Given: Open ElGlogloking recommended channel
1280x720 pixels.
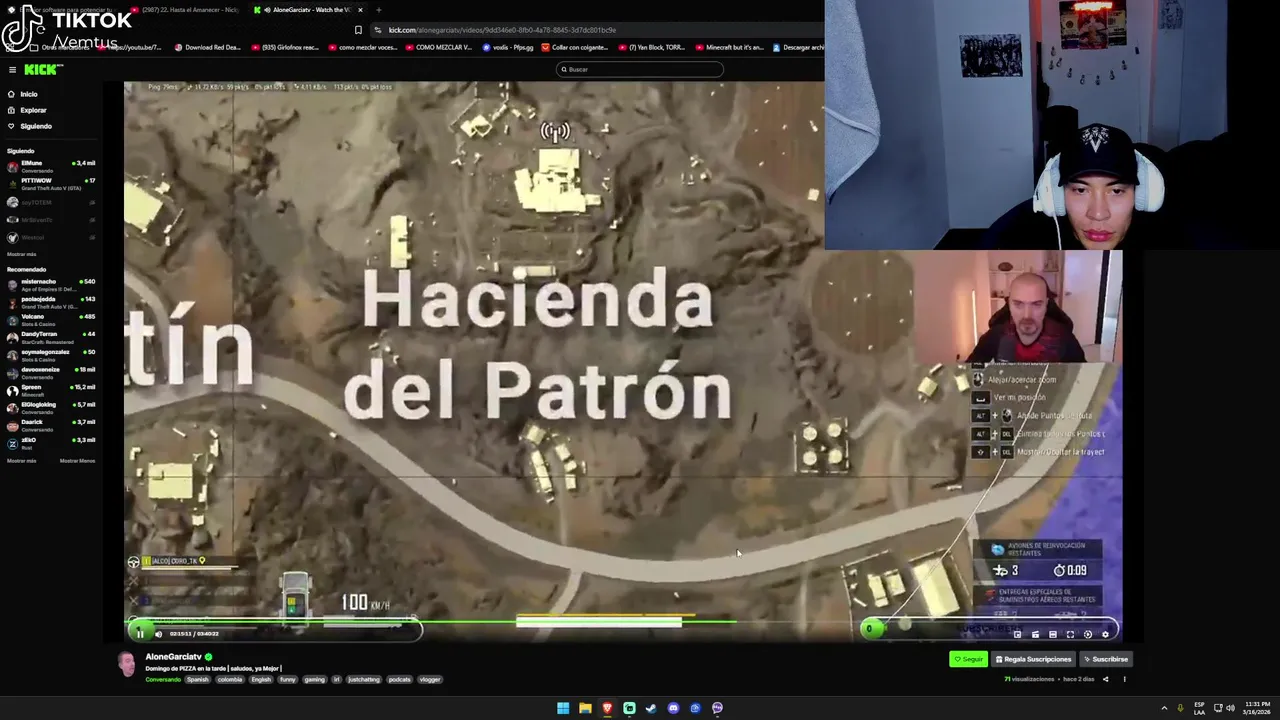Looking at the screenshot, I should pyautogui.click(x=50, y=407).
